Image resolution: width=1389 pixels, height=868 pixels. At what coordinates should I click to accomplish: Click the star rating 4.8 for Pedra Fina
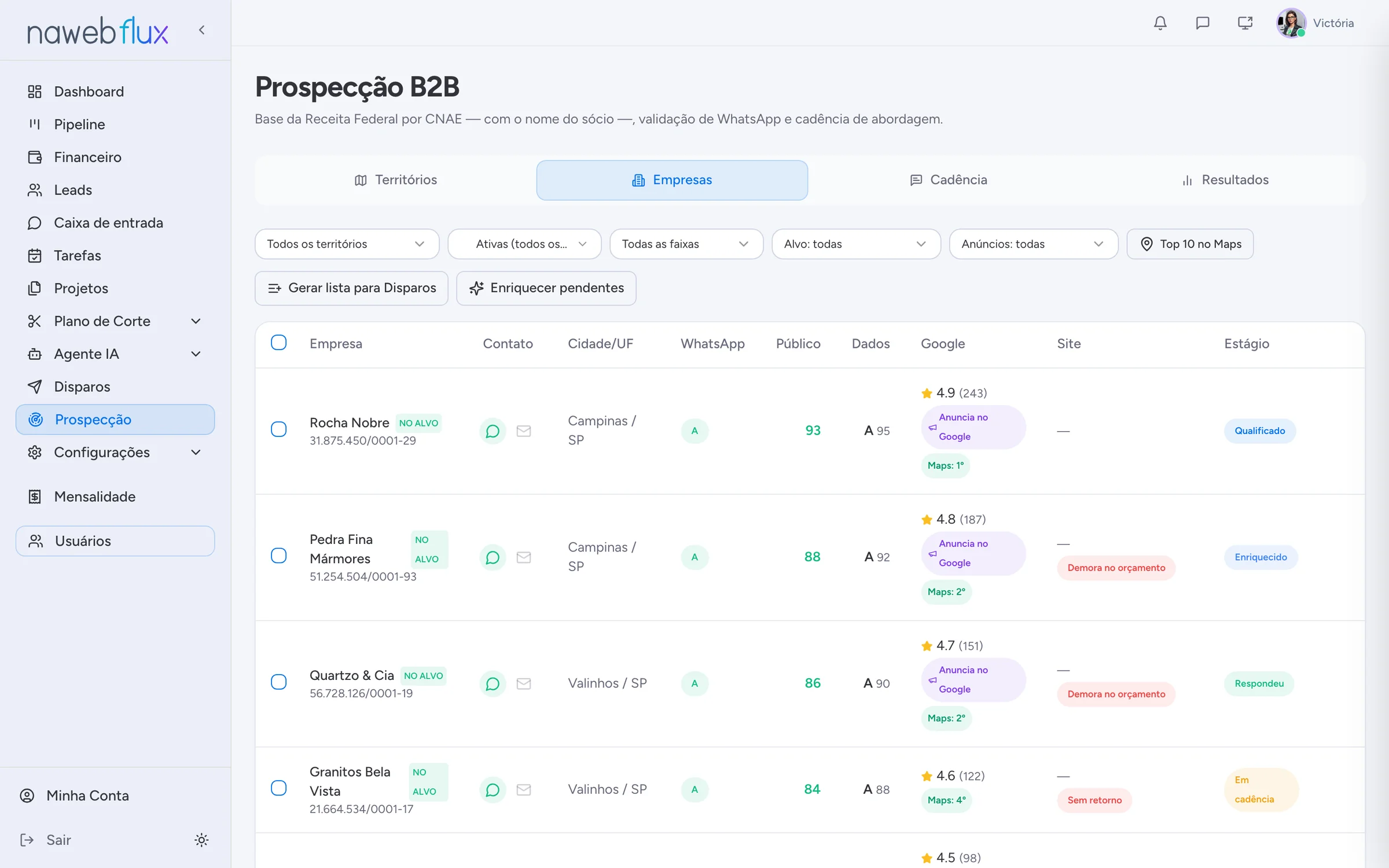[x=954, y=519]
